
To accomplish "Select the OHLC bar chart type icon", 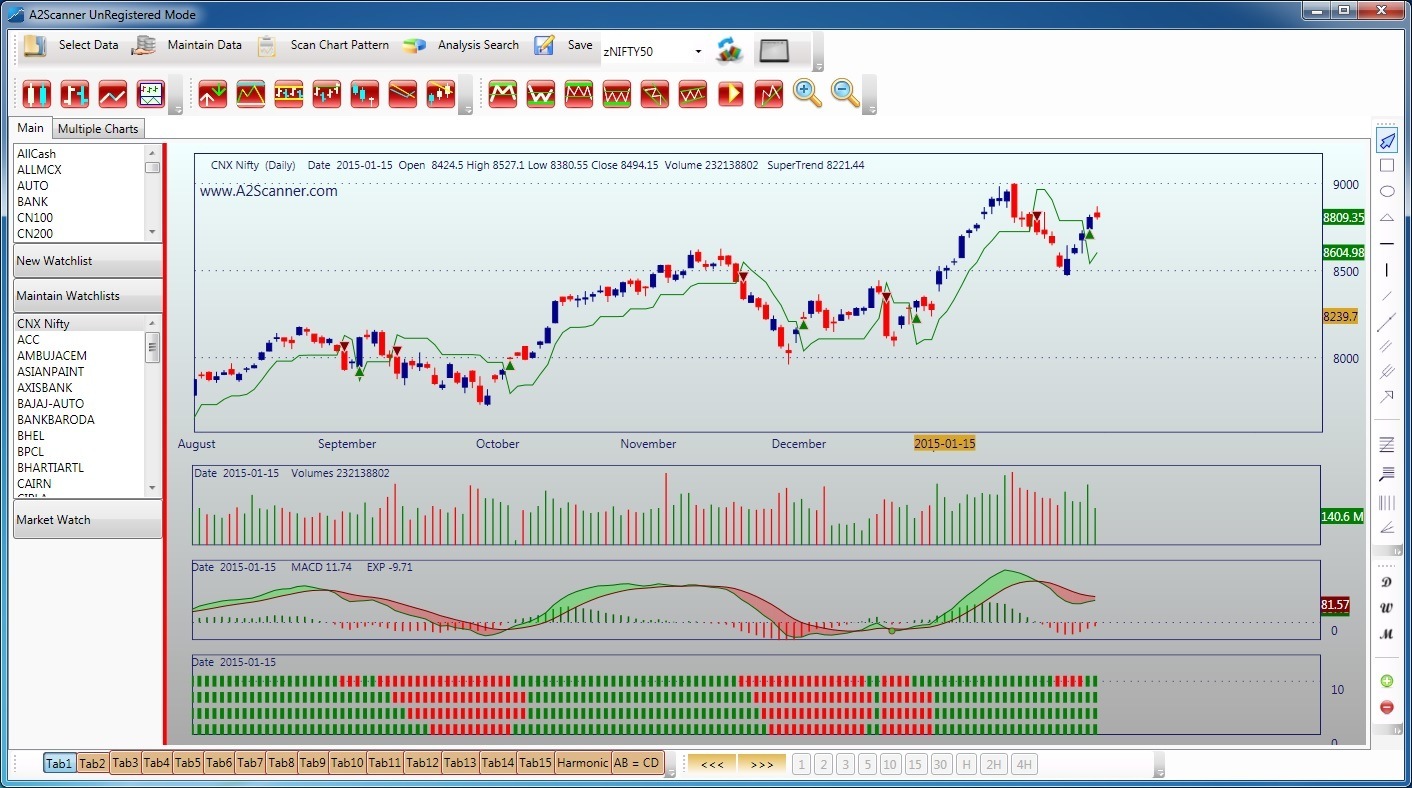I will (75, 94).
